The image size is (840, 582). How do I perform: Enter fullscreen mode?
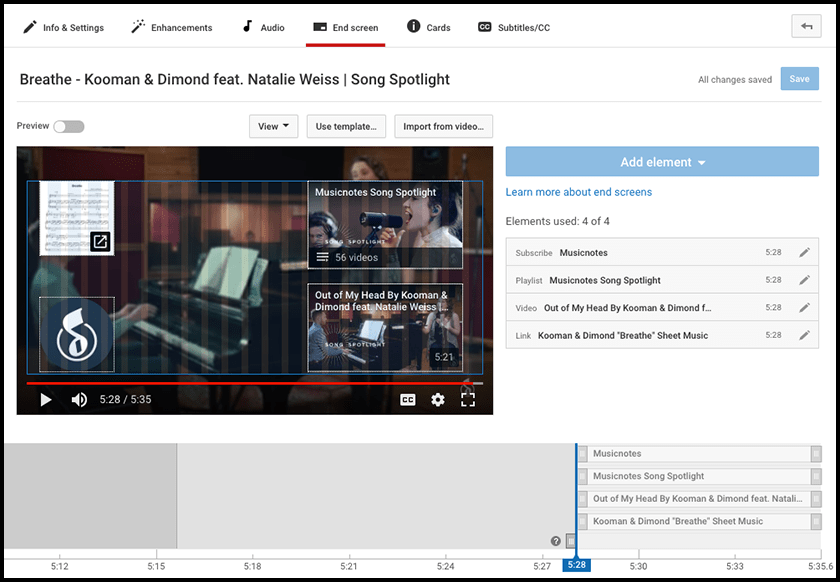point(468,400)
